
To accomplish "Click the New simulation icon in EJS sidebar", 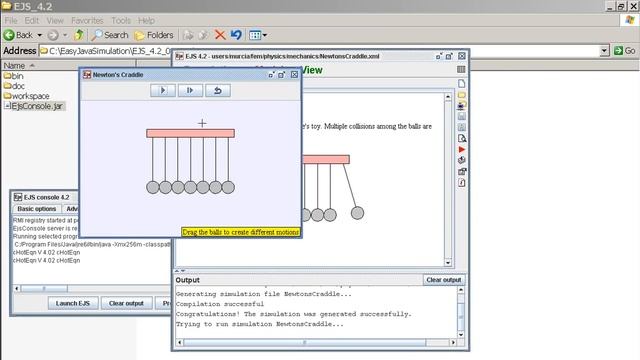I will [462, 84].
